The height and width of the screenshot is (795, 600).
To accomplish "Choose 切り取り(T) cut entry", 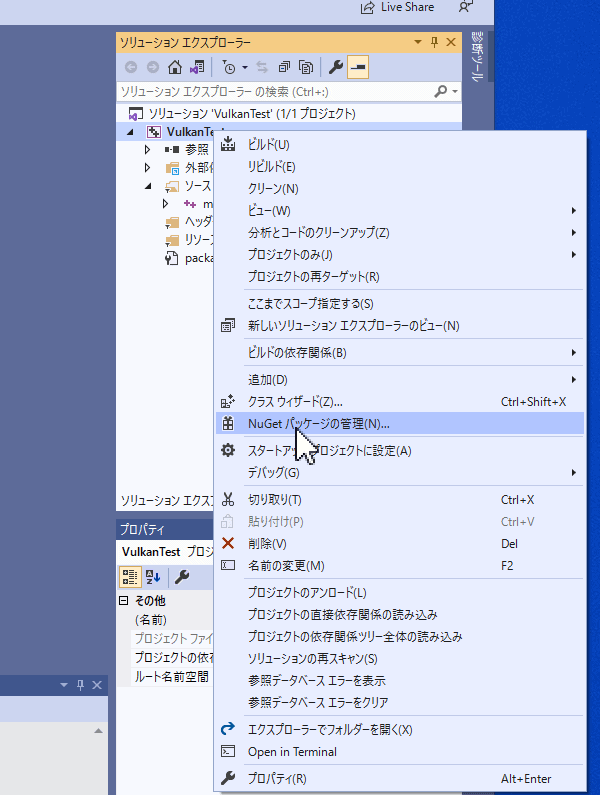I will click(x=400, y=500).
